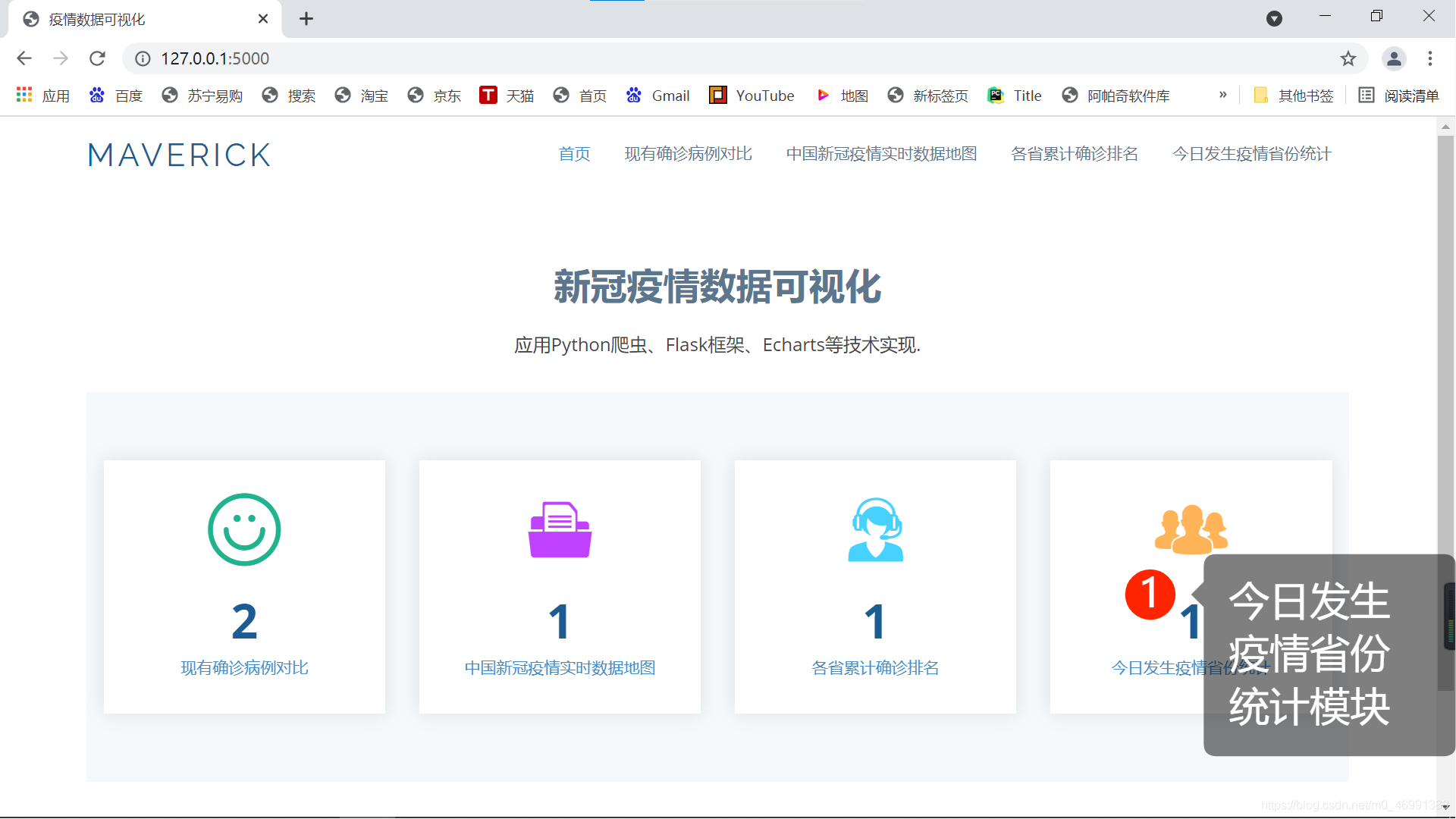Click the 新冠疫情数据可视化 heading
The width and height of the screenshot is (1456, 819).
click(717, 287)
